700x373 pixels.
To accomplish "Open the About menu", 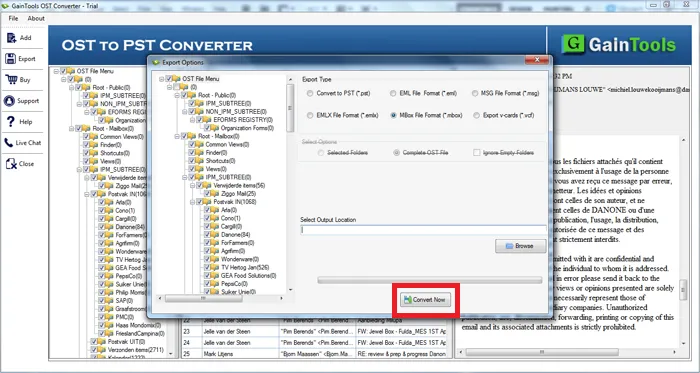I will point(36,18).
